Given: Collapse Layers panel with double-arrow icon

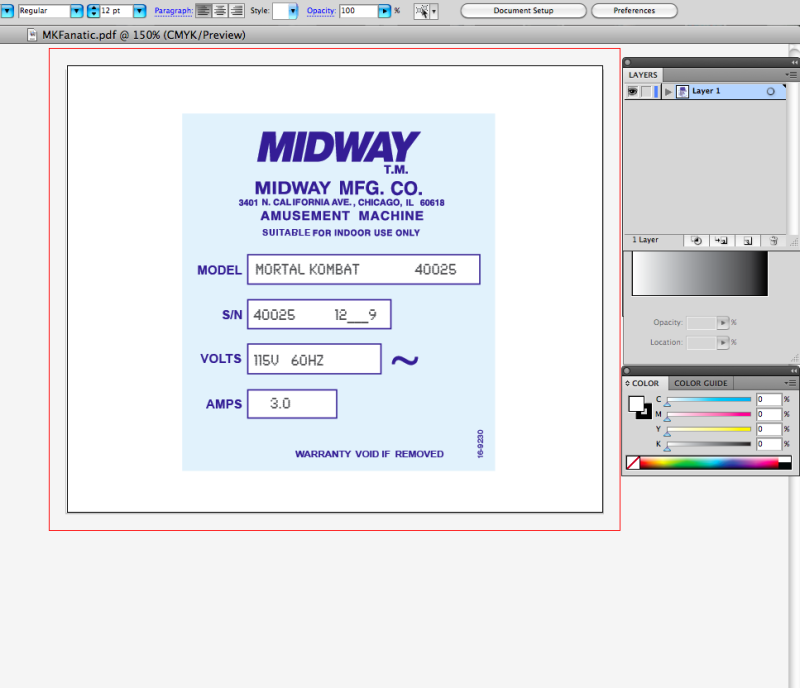Looking at the screenshot, I should click(x=794, y=62).
